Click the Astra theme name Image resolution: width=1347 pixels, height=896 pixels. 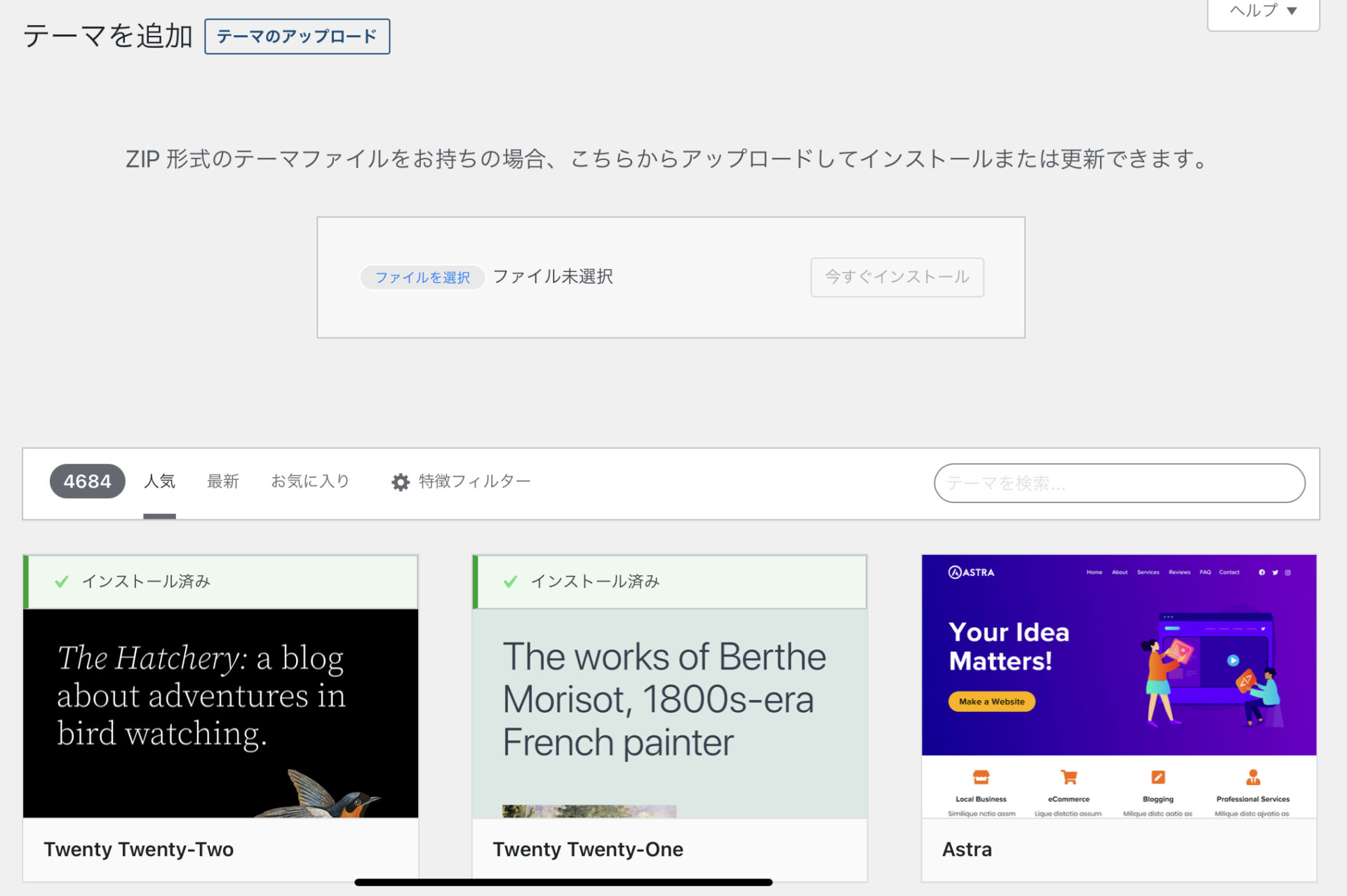coord(967,850)
